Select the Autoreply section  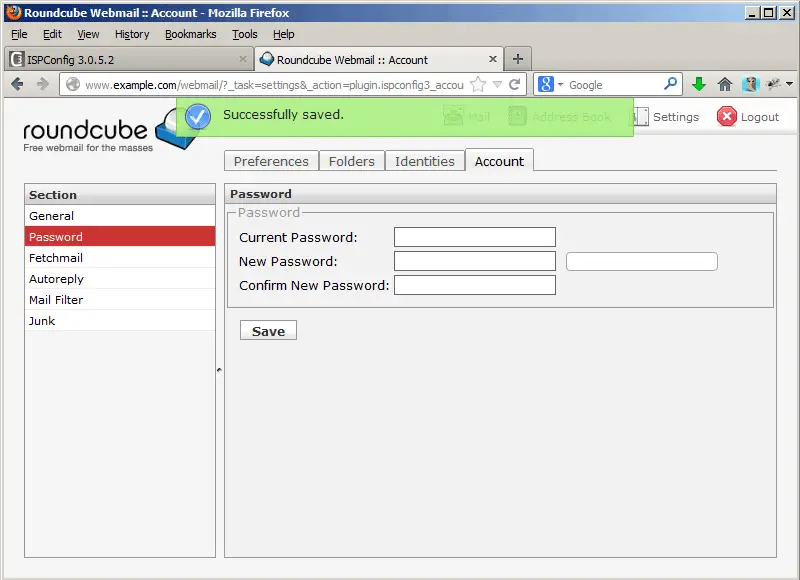120,279
